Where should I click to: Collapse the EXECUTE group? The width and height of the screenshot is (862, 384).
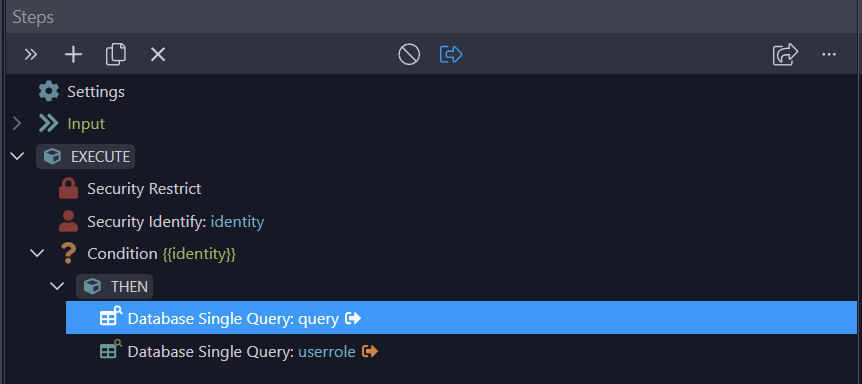18,157
